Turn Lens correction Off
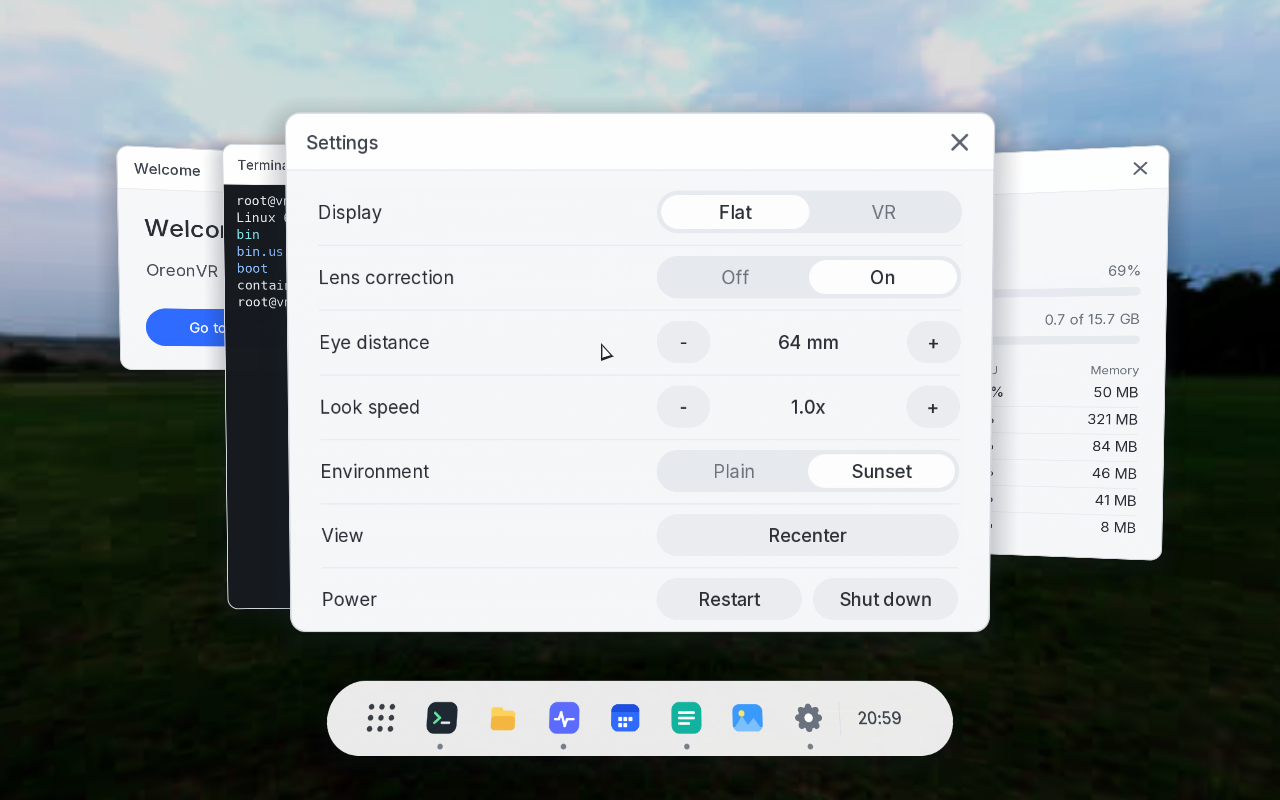This screenshot has width=1280, height=800. (735, 277)
